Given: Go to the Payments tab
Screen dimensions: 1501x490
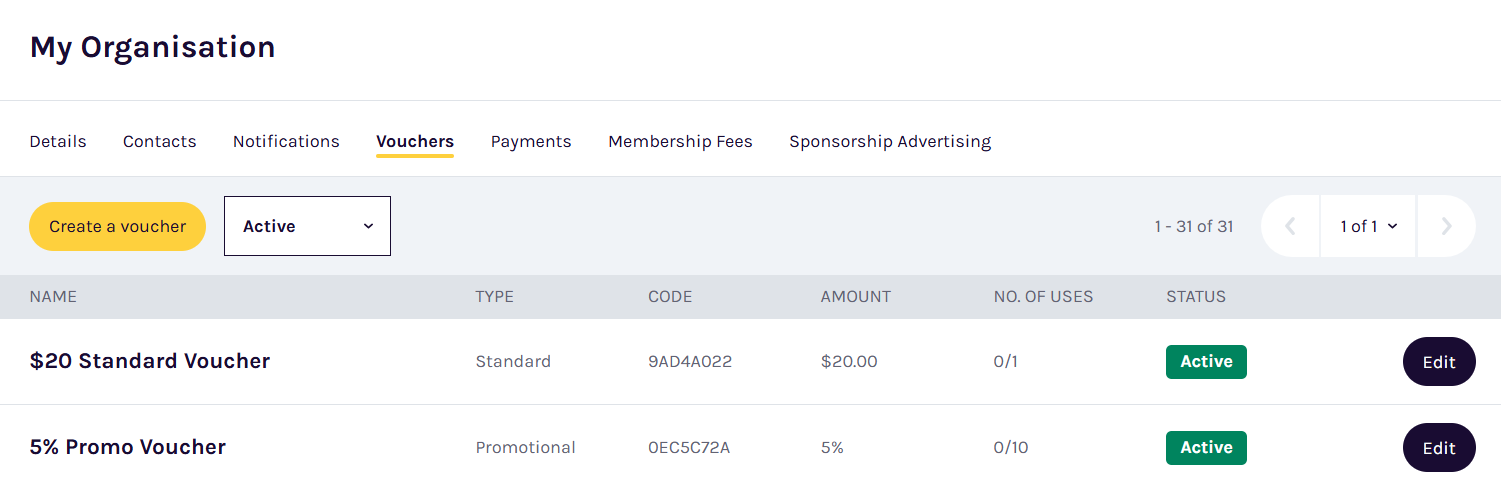Looking at the screenshot, I should point(531,142).
